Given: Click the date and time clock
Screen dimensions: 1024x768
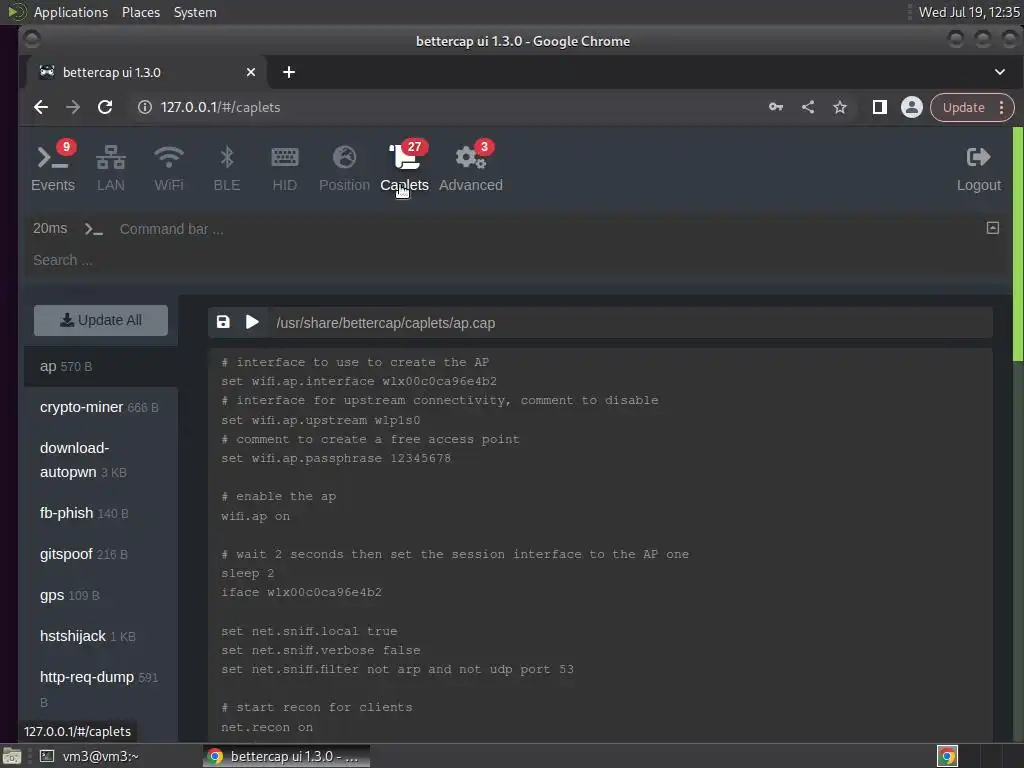Looking at the screenshot, I should pyautogui.click(x=969, y=12).
